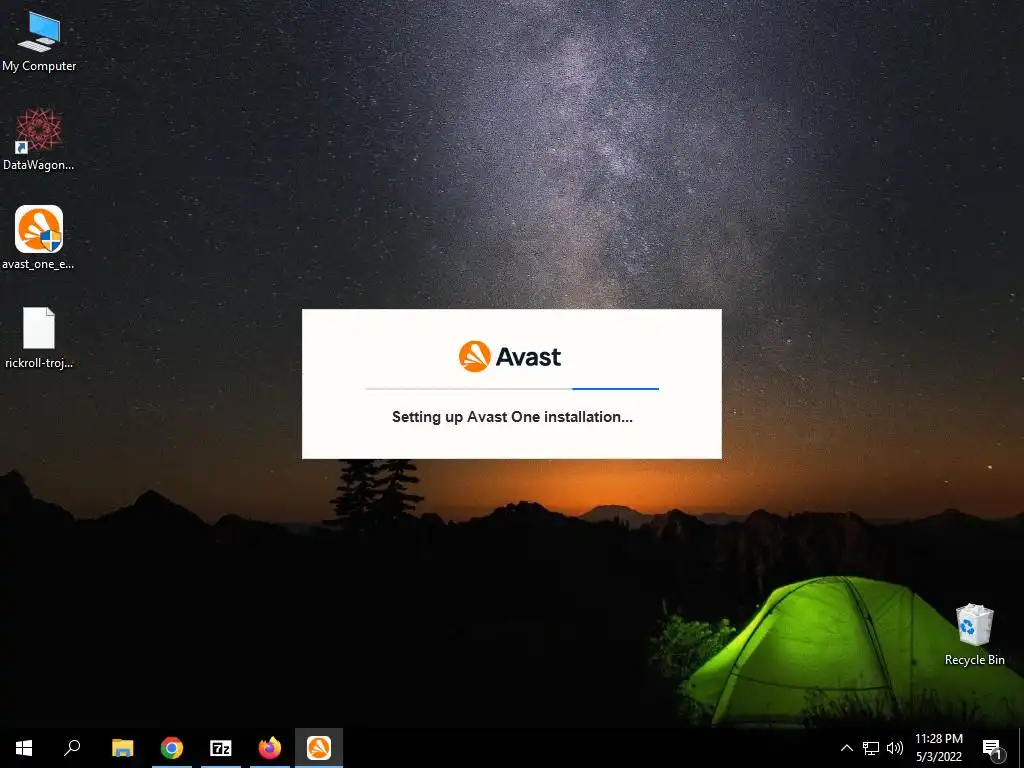Click the Avast installation progress bar
The image size is (1024, 768).
[512, 389]
